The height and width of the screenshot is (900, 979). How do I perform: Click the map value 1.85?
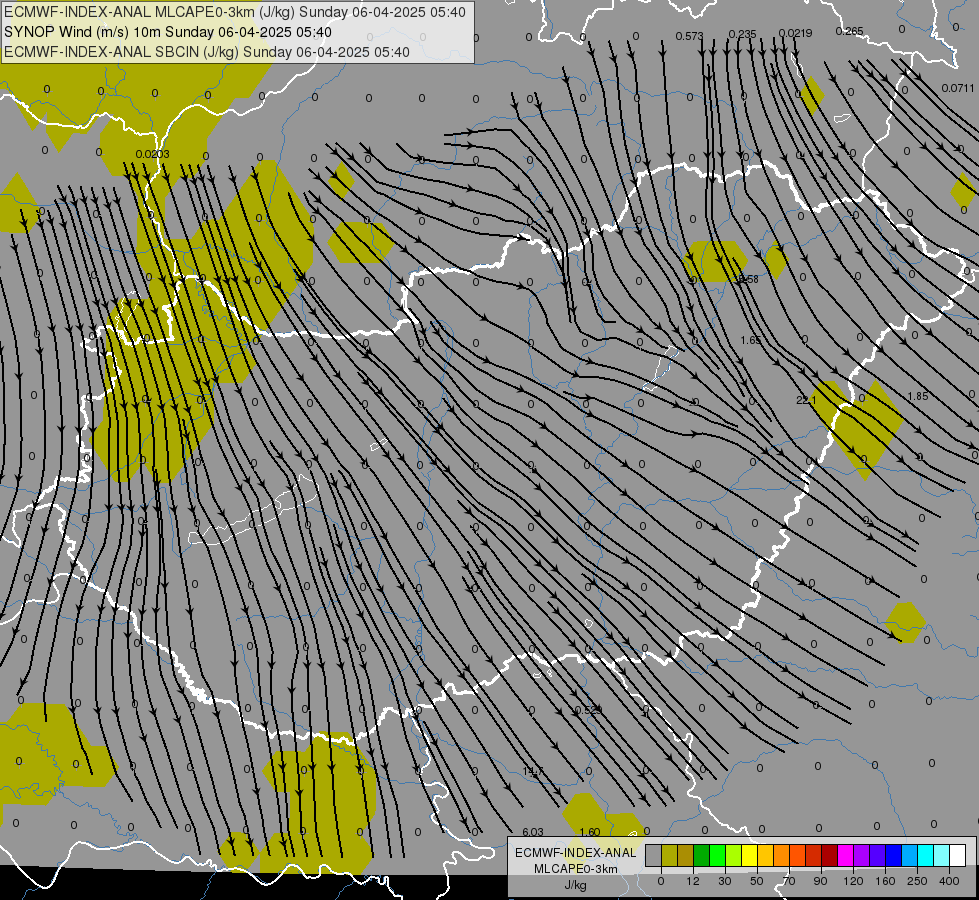[x=918, y=397]
